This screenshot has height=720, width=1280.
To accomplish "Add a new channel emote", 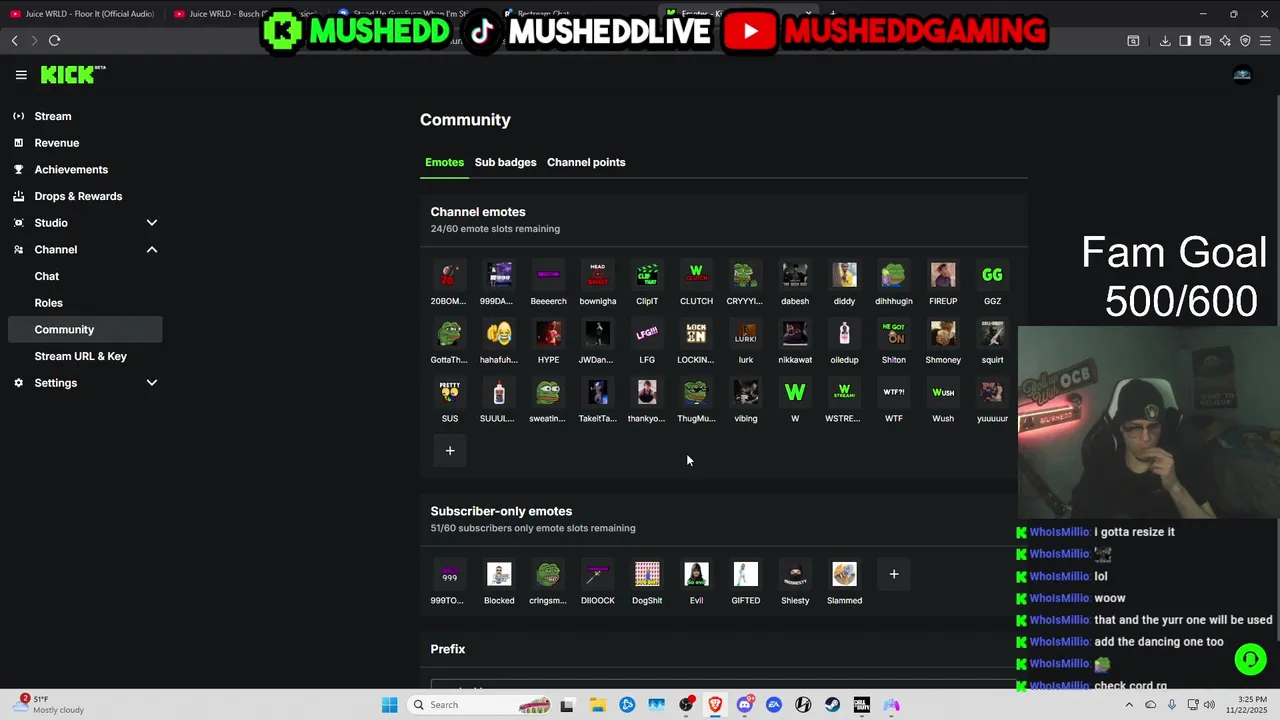I will 450,451.
